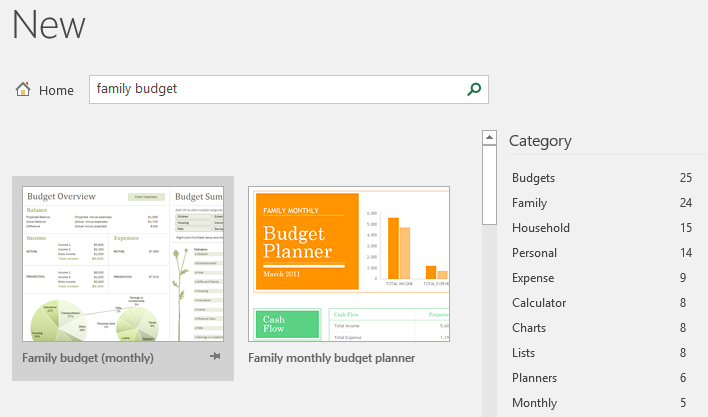This screenshot has width=708, height=417.
Task: Choose the Calculator category
Action: click(x=601, y=303)
